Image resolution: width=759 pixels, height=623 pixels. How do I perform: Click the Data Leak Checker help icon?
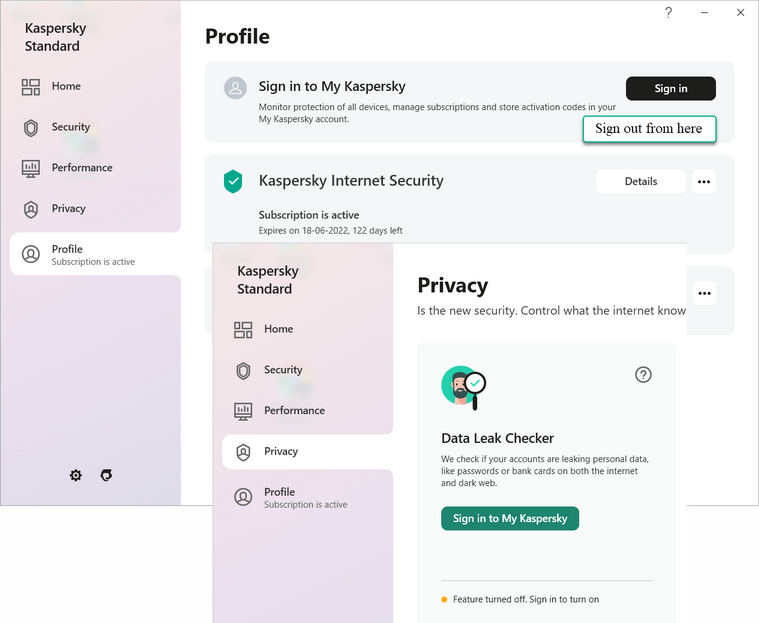[643, 374]
